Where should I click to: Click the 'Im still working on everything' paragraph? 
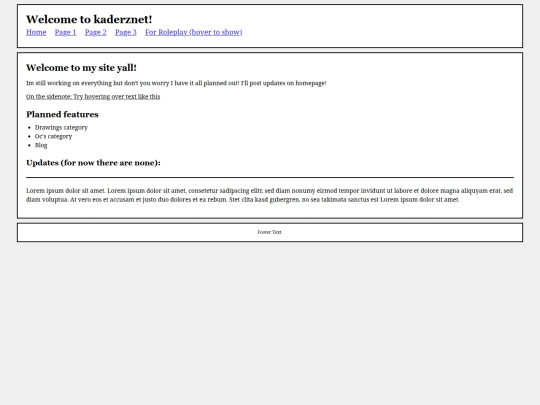(x=176, y=83)
